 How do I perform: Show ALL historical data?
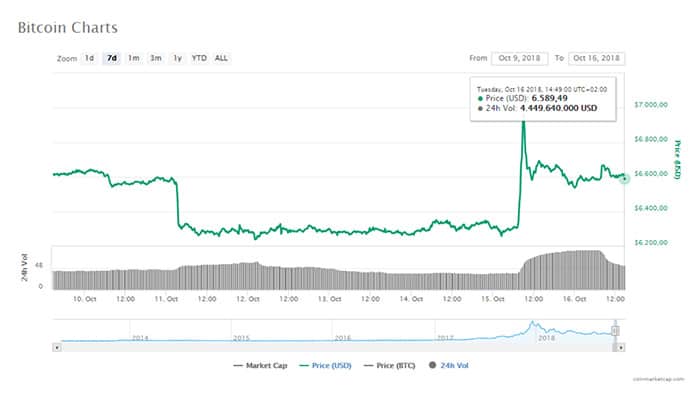pos(221,58)
